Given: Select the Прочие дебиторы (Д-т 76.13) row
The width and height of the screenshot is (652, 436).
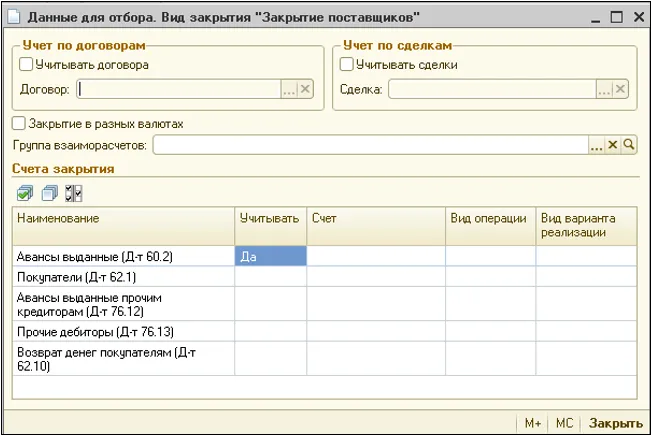Looking at the screenshot, I should (325, 331).
